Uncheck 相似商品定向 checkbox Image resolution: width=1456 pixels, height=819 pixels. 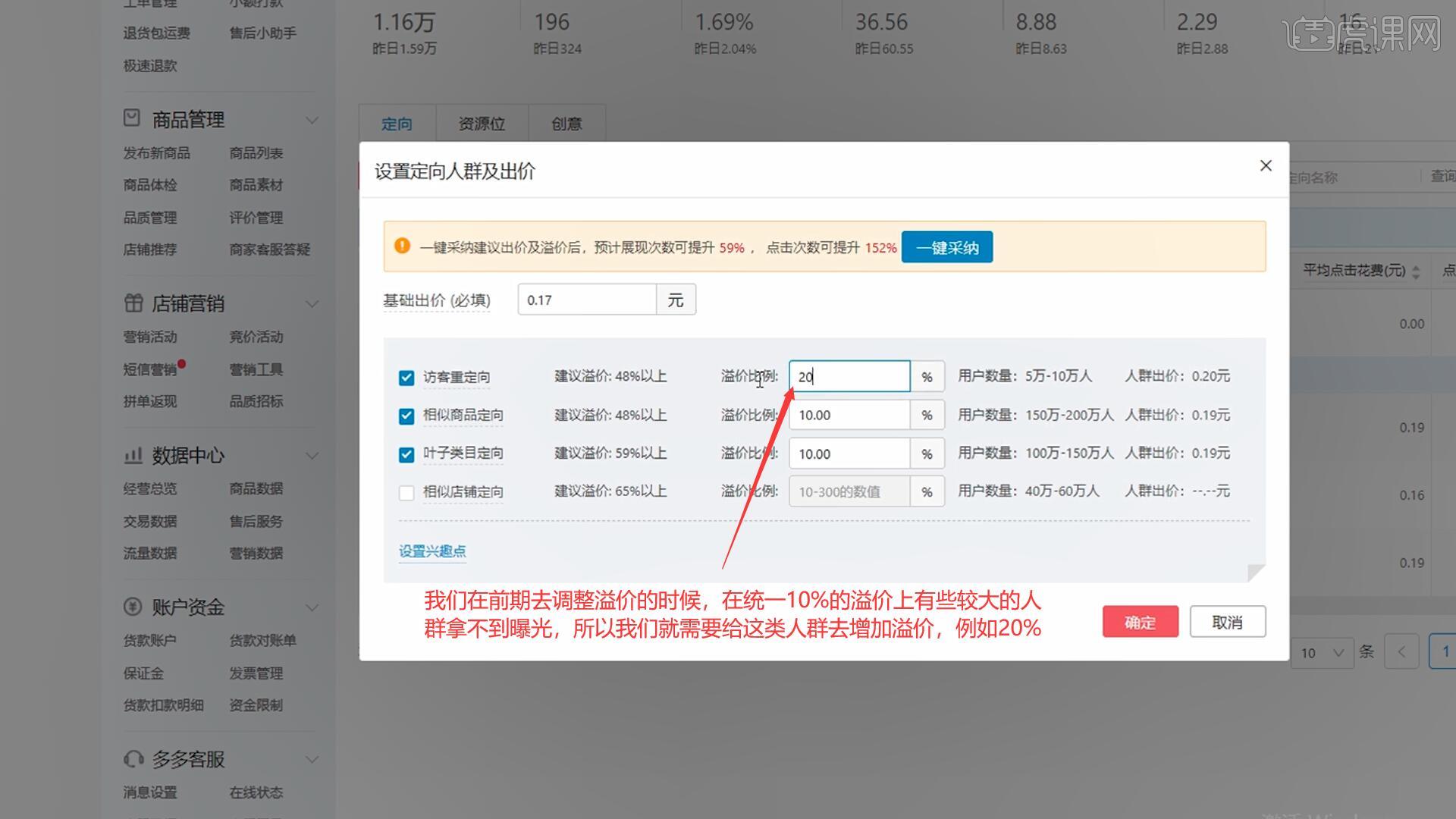pyautogui.click(x=406, y=416)
